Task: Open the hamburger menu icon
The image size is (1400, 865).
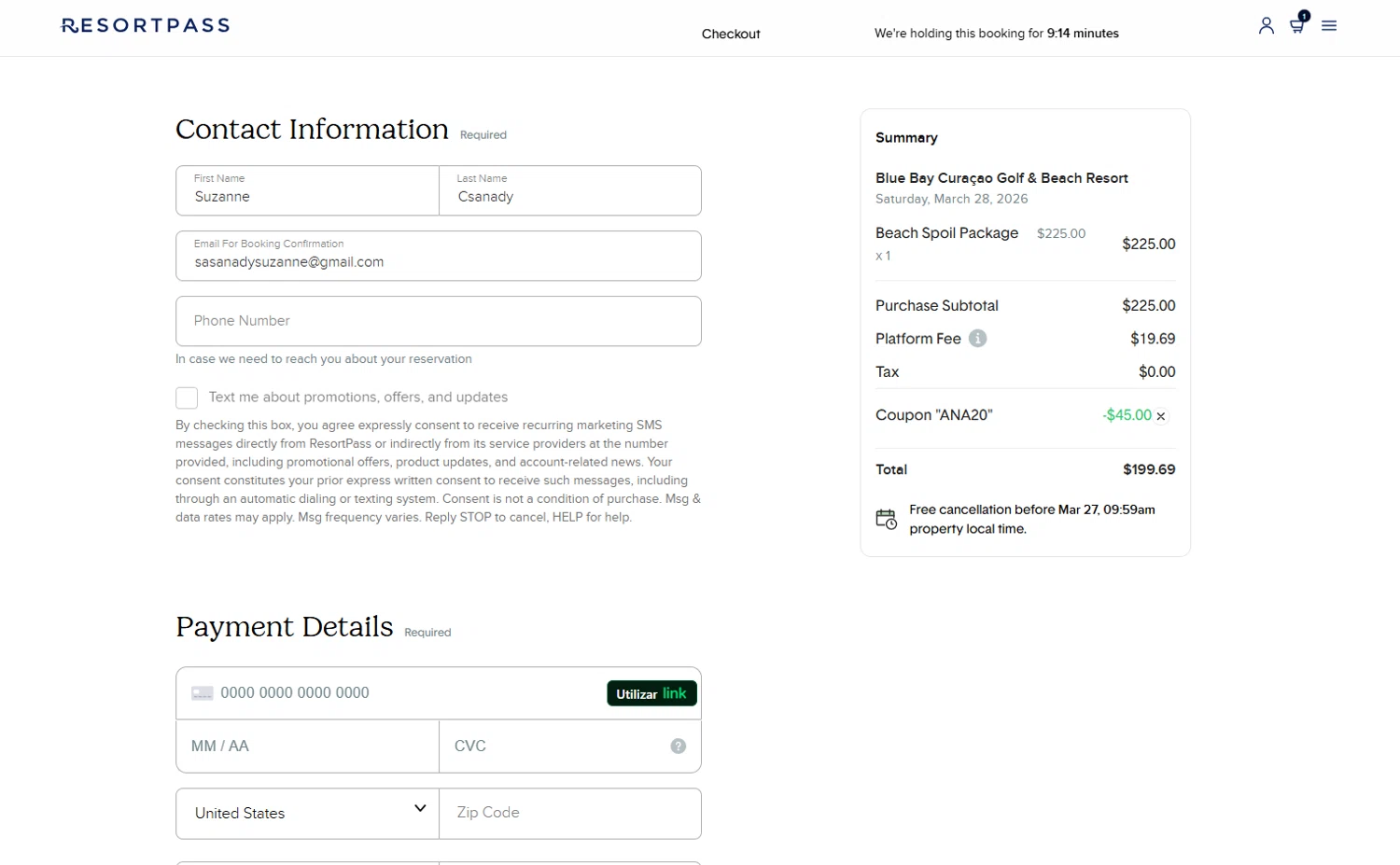Action: 1329,26
